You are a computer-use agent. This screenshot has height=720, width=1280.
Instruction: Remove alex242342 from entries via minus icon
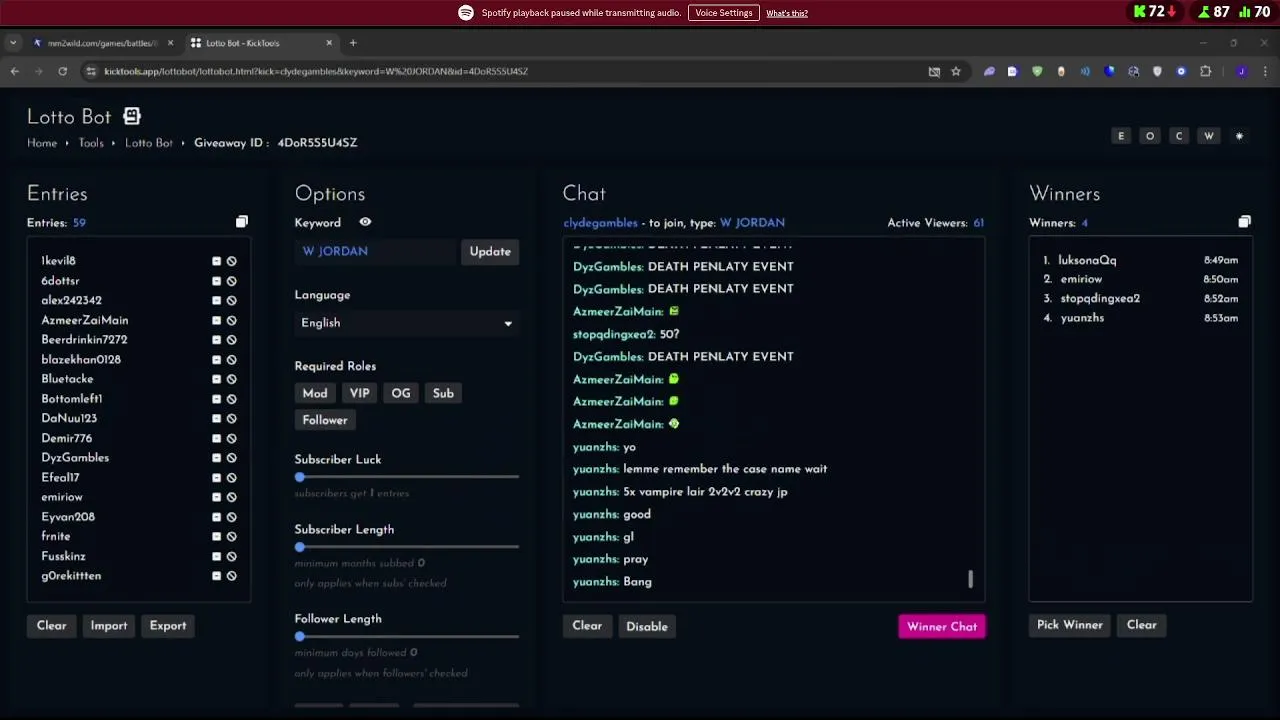pos(216,301)
